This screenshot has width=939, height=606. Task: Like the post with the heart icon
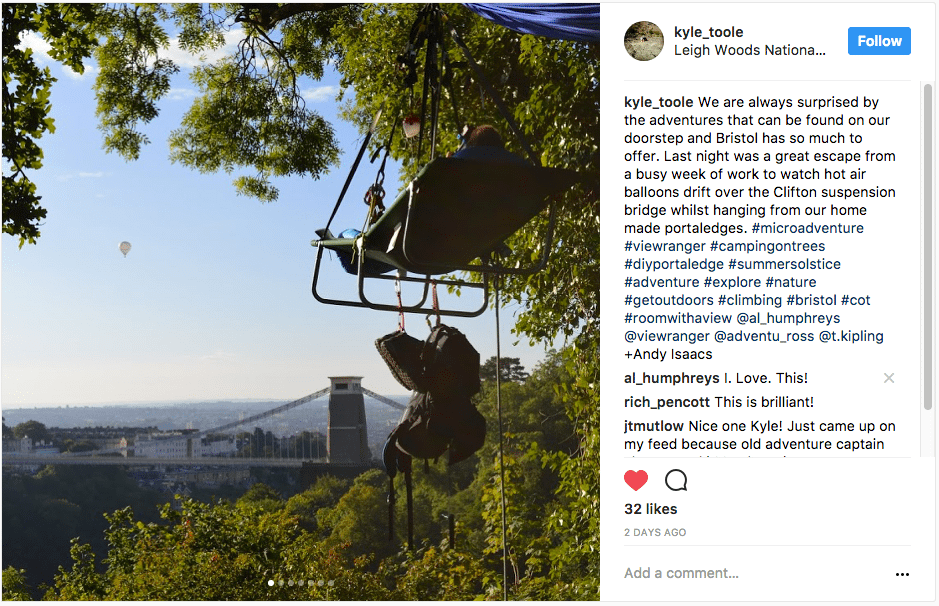636,481
